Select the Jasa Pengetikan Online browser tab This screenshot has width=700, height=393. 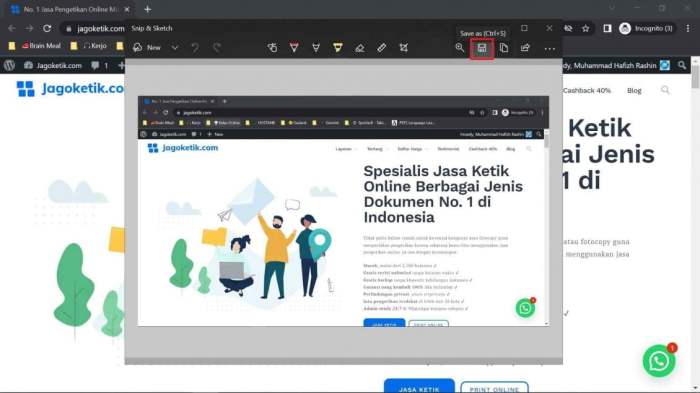(x=70, y=9)
